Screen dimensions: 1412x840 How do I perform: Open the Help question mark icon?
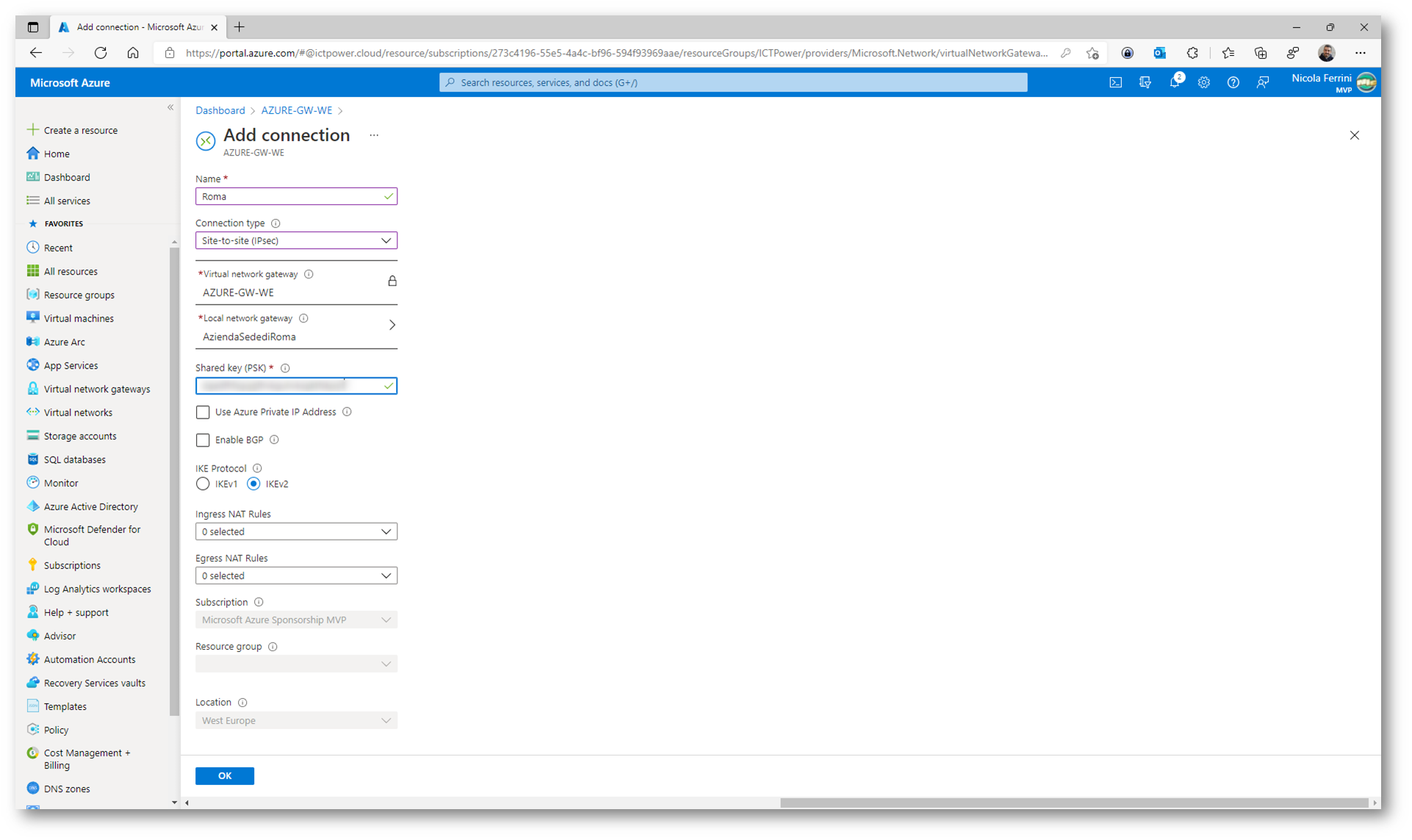click(x=1233, y=82)
